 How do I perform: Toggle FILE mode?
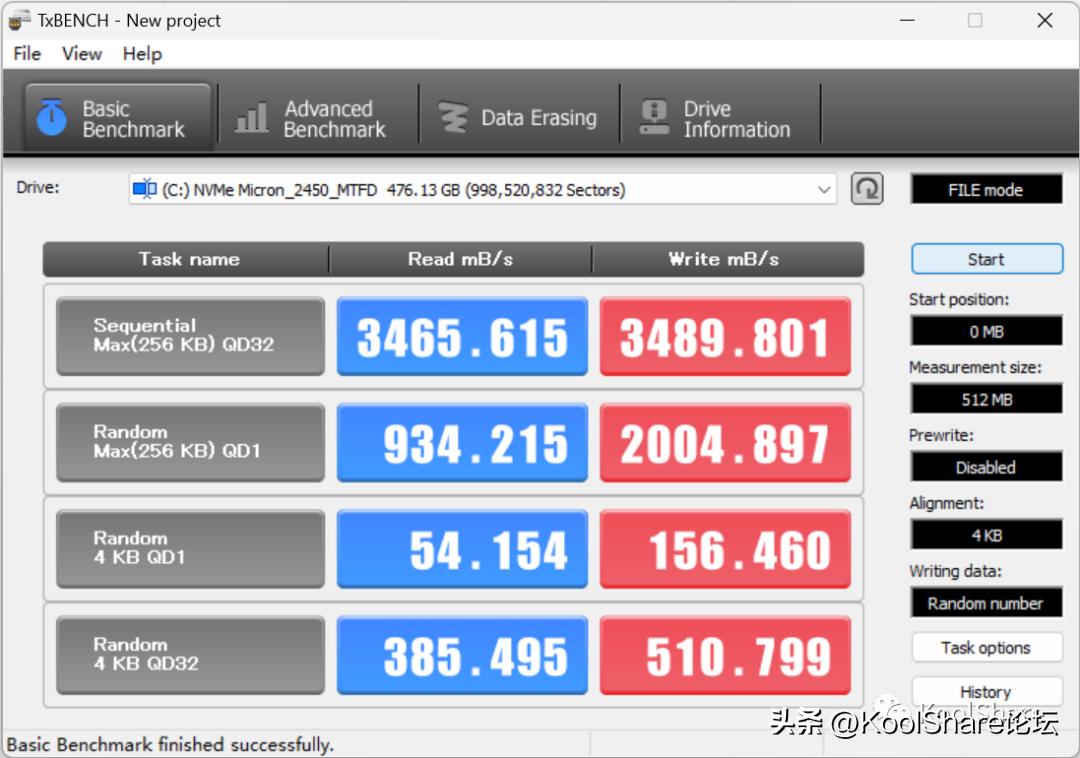[986, 189]
